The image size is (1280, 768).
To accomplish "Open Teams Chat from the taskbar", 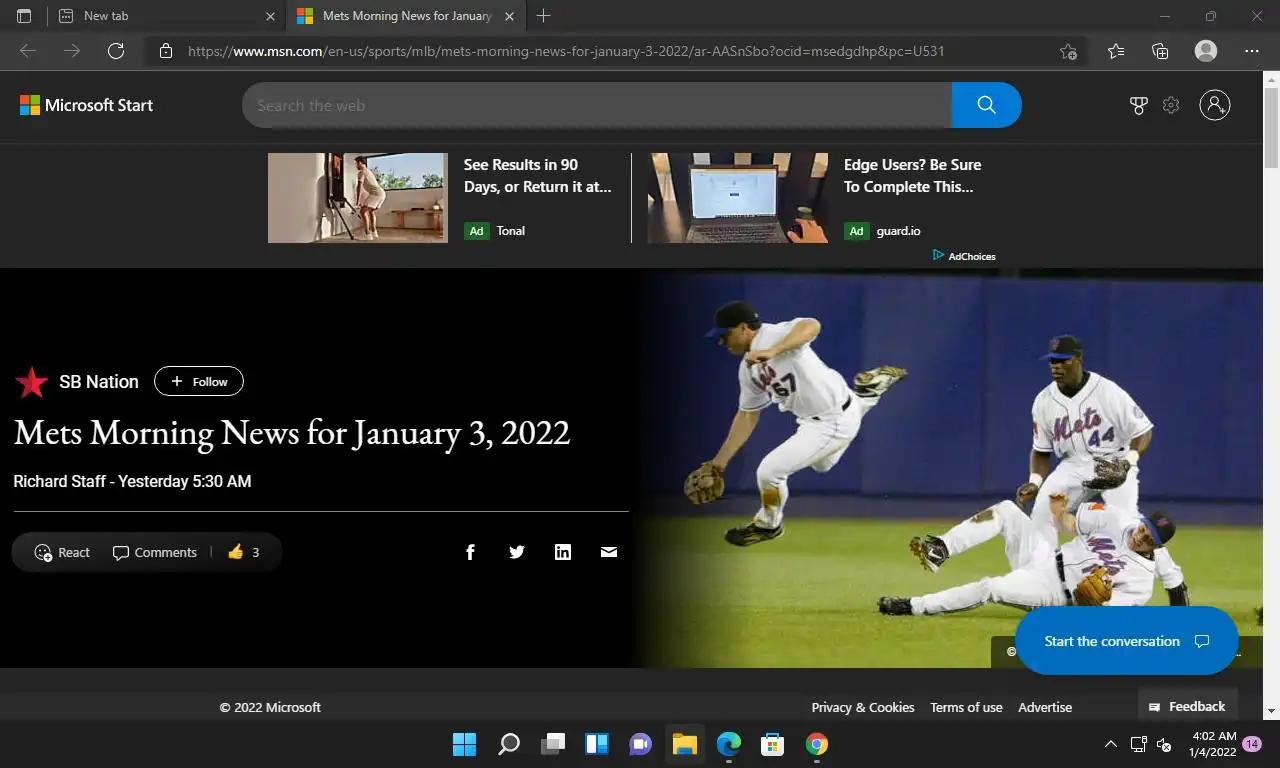I will (x=641, y=744).
